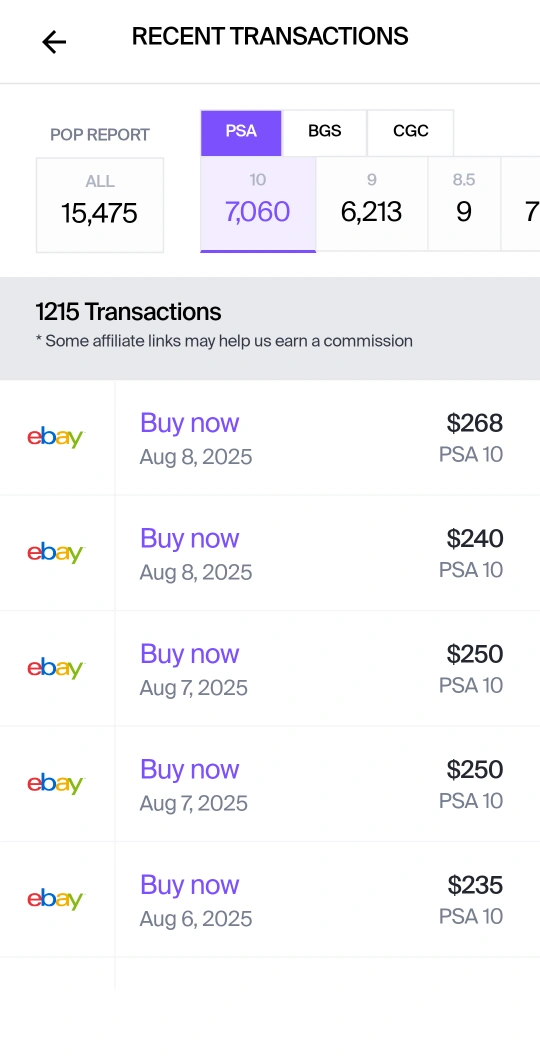
Task: Tap the eBay logo on the $235 transaction
Action: pos(55,899)
